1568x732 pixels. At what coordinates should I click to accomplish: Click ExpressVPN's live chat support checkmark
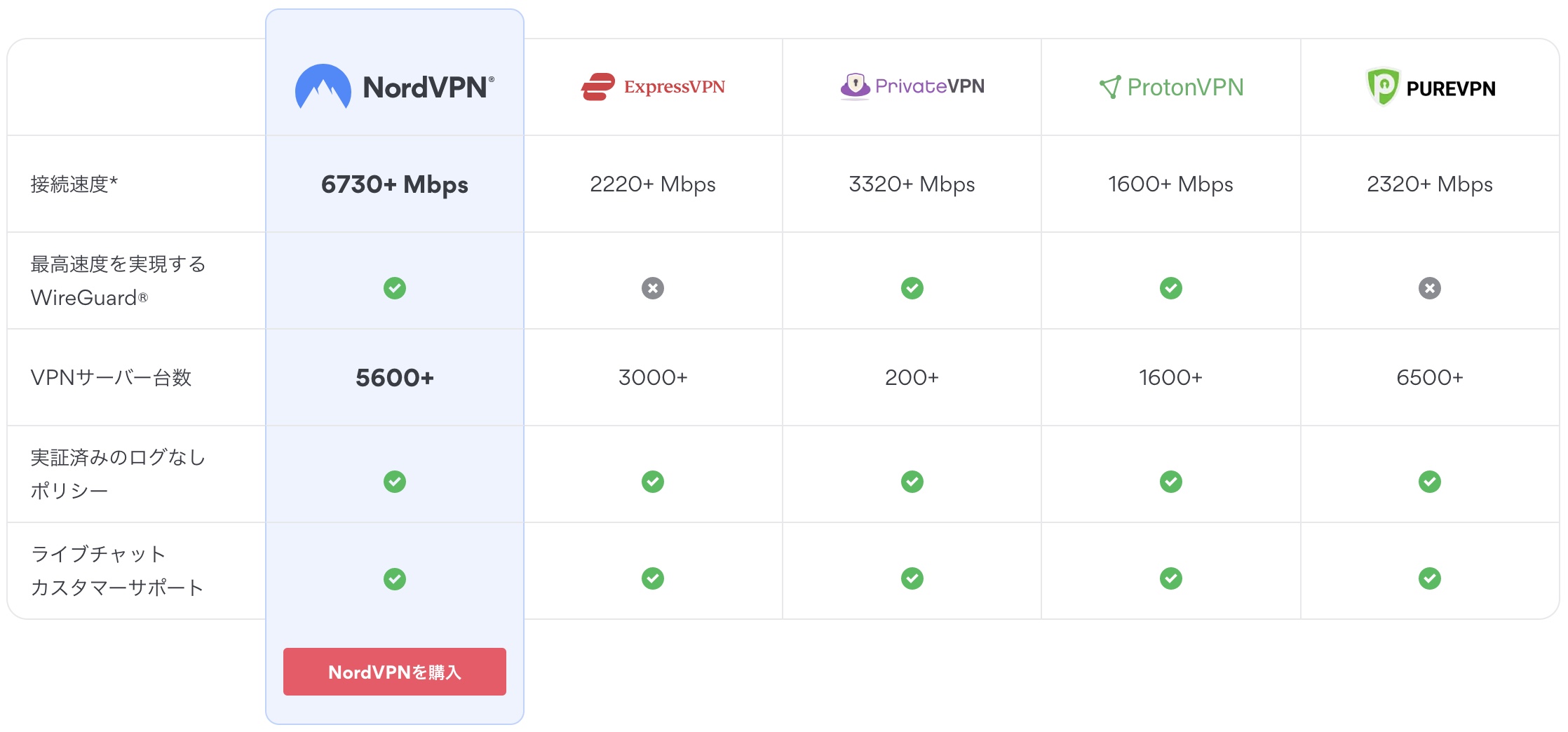pyautogui.click(x=653, y=578)
